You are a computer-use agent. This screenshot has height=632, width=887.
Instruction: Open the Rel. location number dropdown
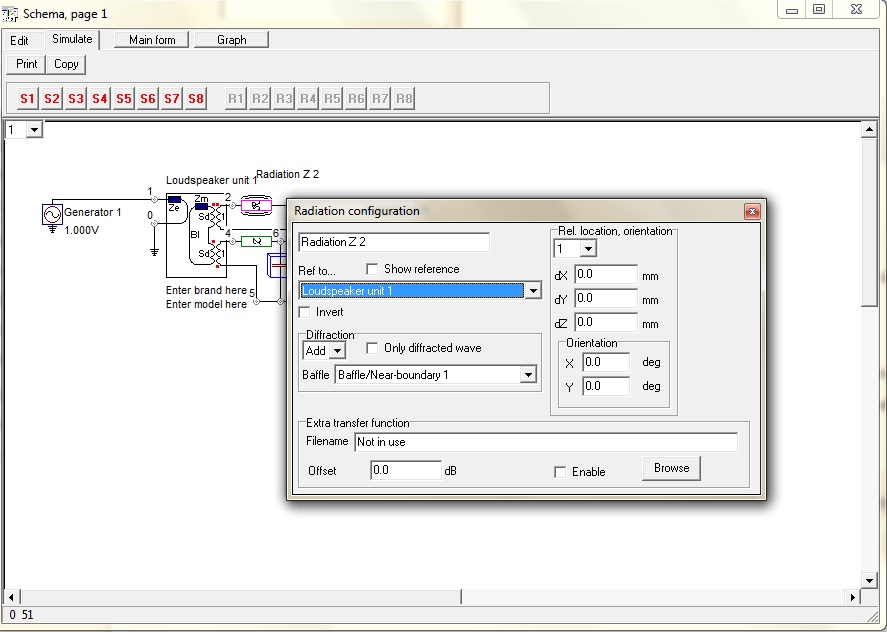tap(588, 248)
